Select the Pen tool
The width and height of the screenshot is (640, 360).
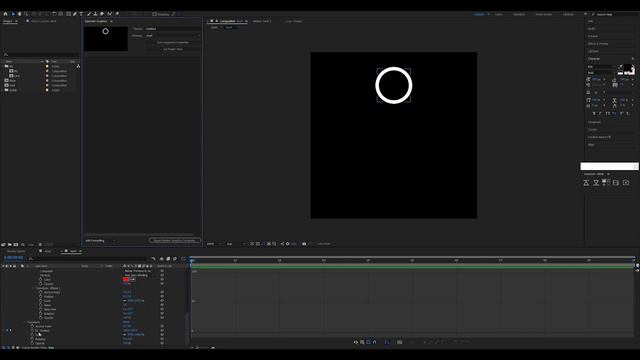[x=75, y=14]
